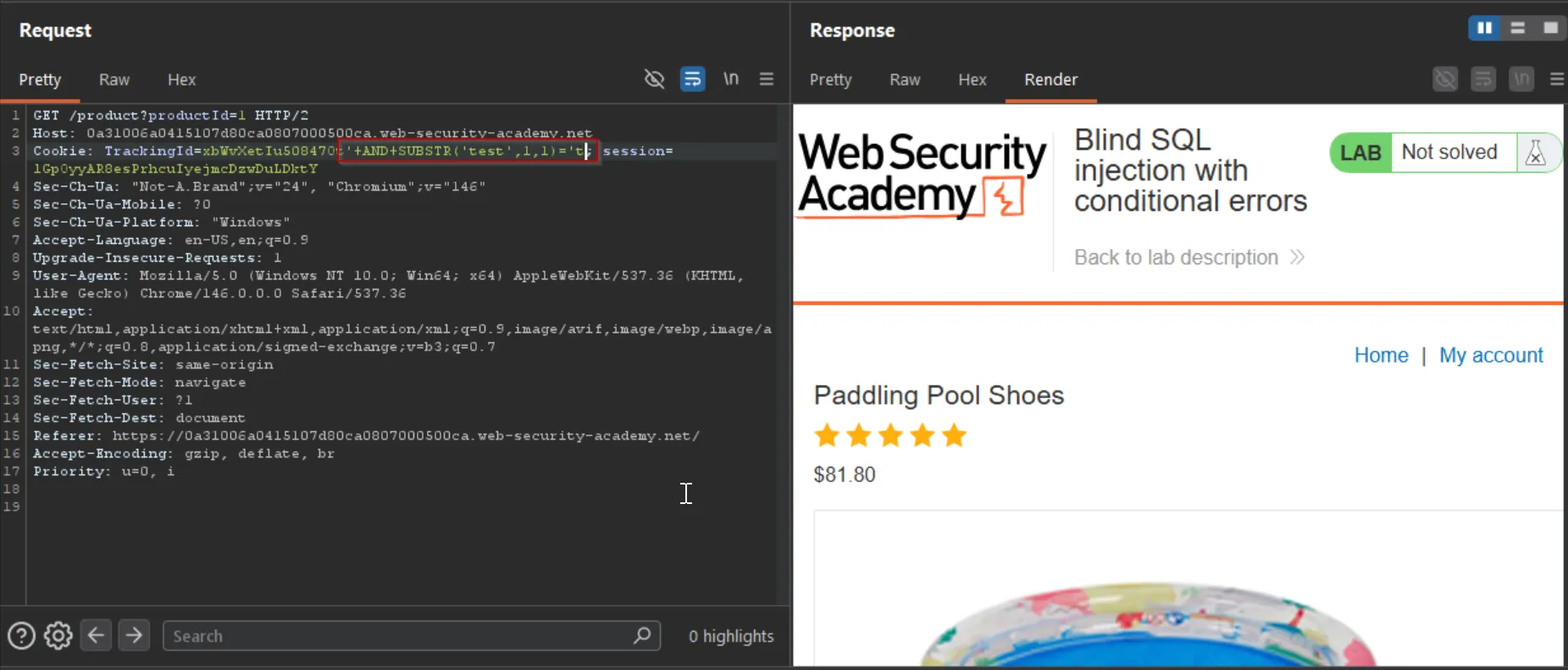This screenshot has height=670, width=1568.
Task: Click the flask icon beside Not solved
Action: [1535, 152]
